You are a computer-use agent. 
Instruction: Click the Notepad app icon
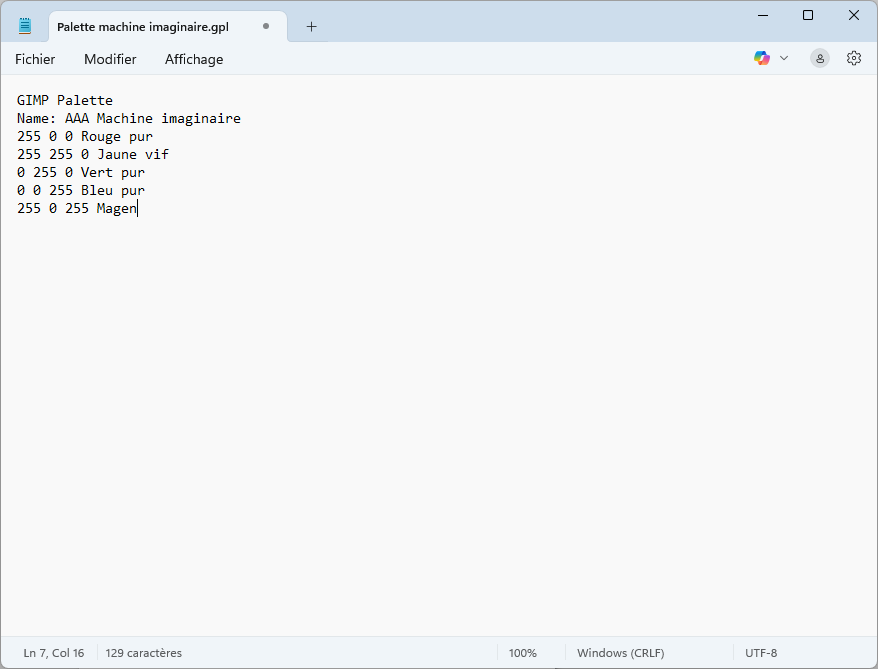pos(25,26)
